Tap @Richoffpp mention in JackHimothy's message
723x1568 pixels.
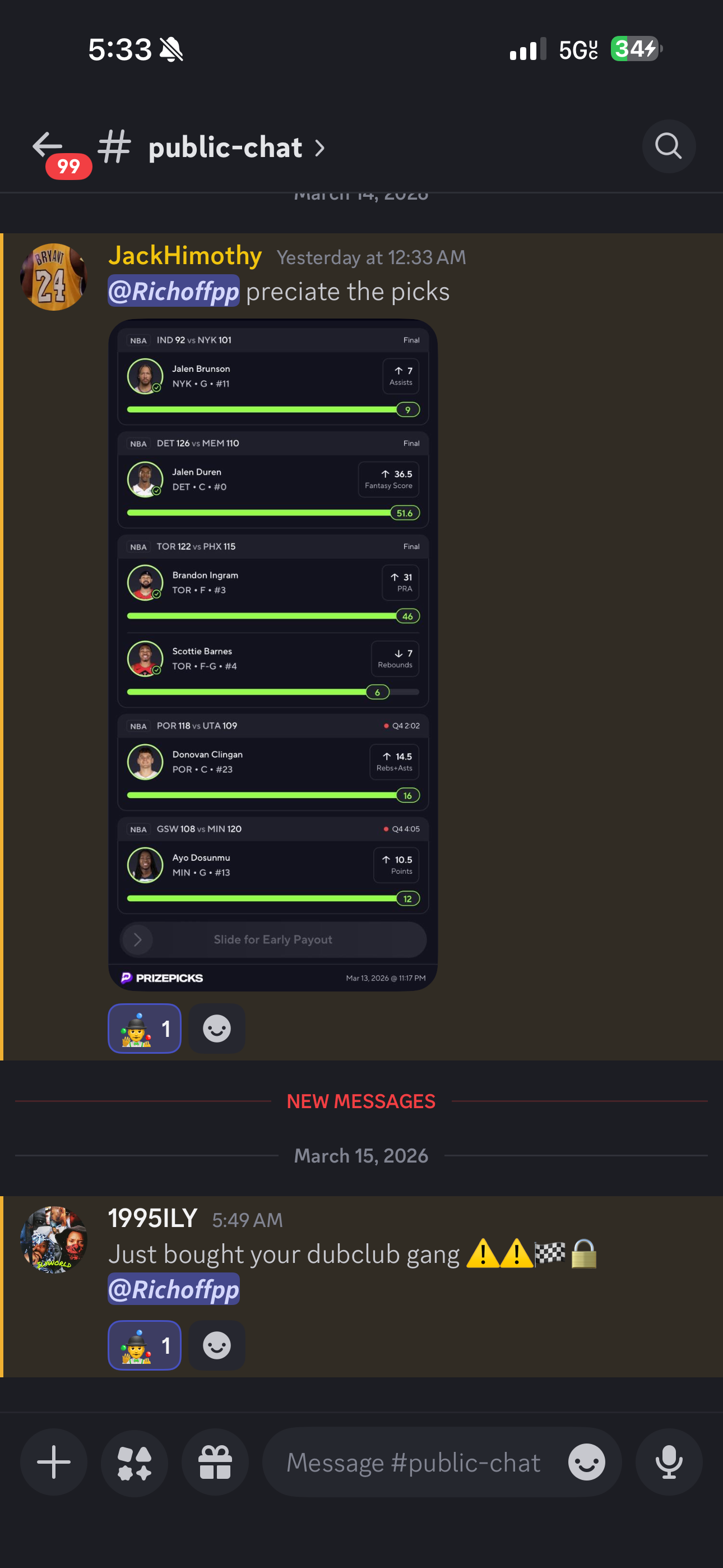(173, 291)
